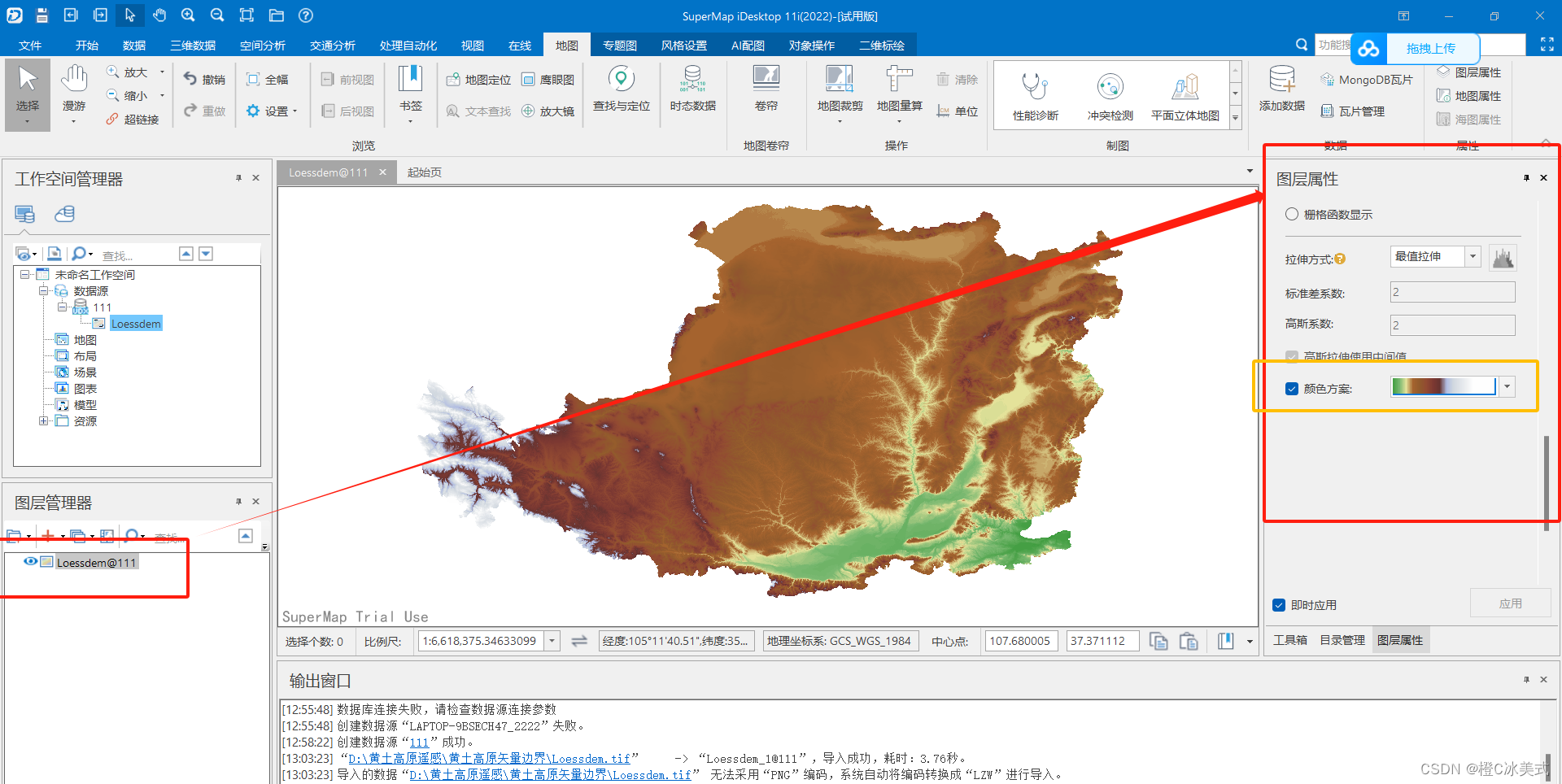Click the 中心点 longitude input field
Image resolution: width=1562 pixels, height=784 pixels.
[x=1021, y=640]
